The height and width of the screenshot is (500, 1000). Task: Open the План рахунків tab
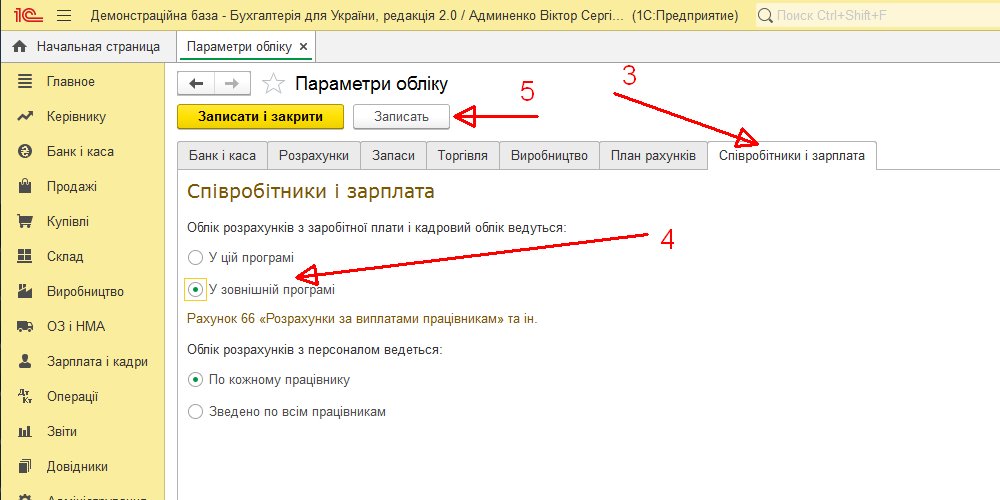click(653, 156)
